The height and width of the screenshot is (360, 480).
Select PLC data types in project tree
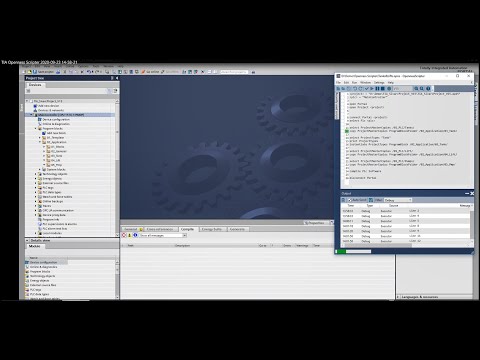(52, 192)
